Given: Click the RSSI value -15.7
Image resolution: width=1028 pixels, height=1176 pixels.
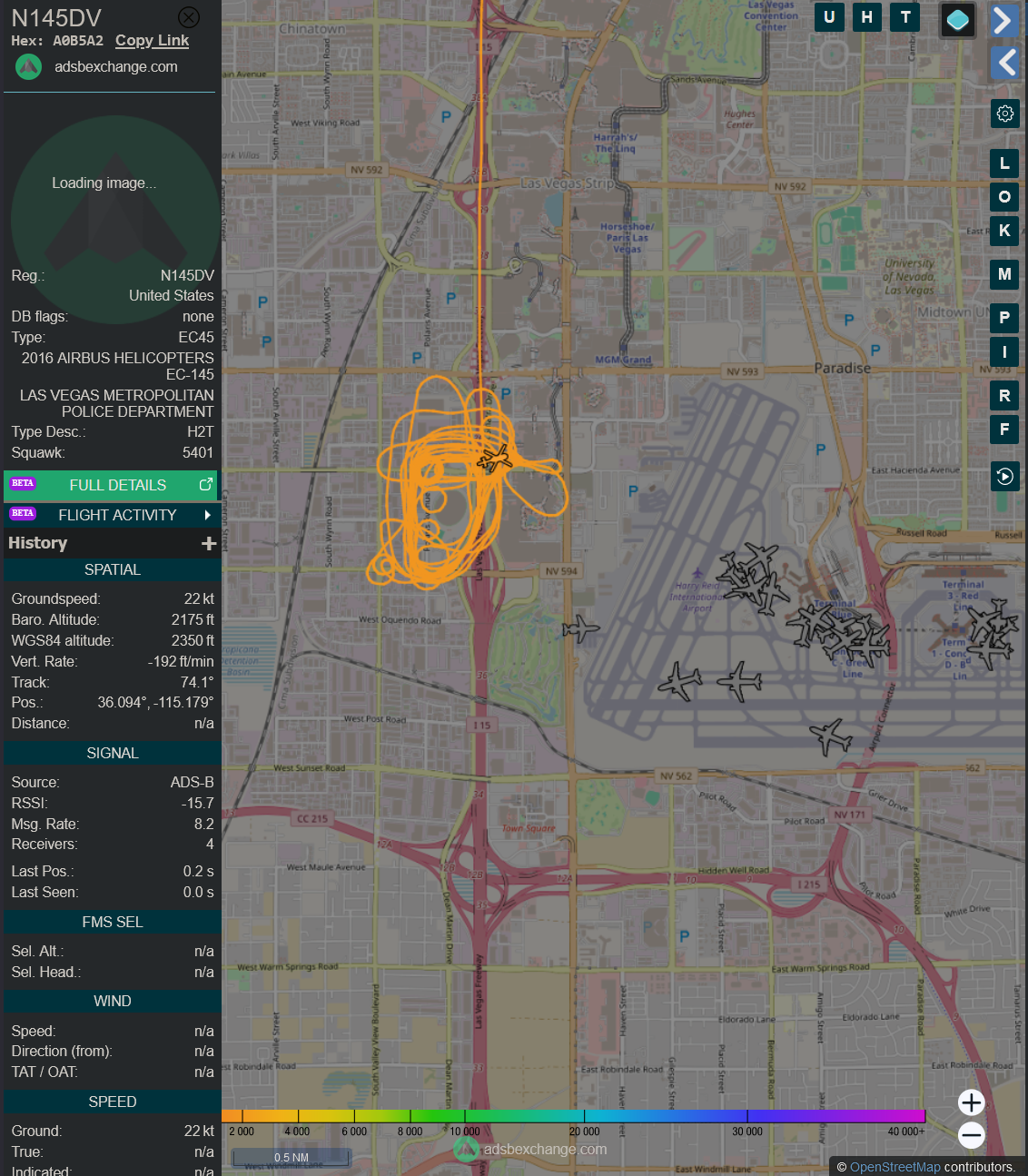Looking at the screenshot, I should tap(198, 804).
